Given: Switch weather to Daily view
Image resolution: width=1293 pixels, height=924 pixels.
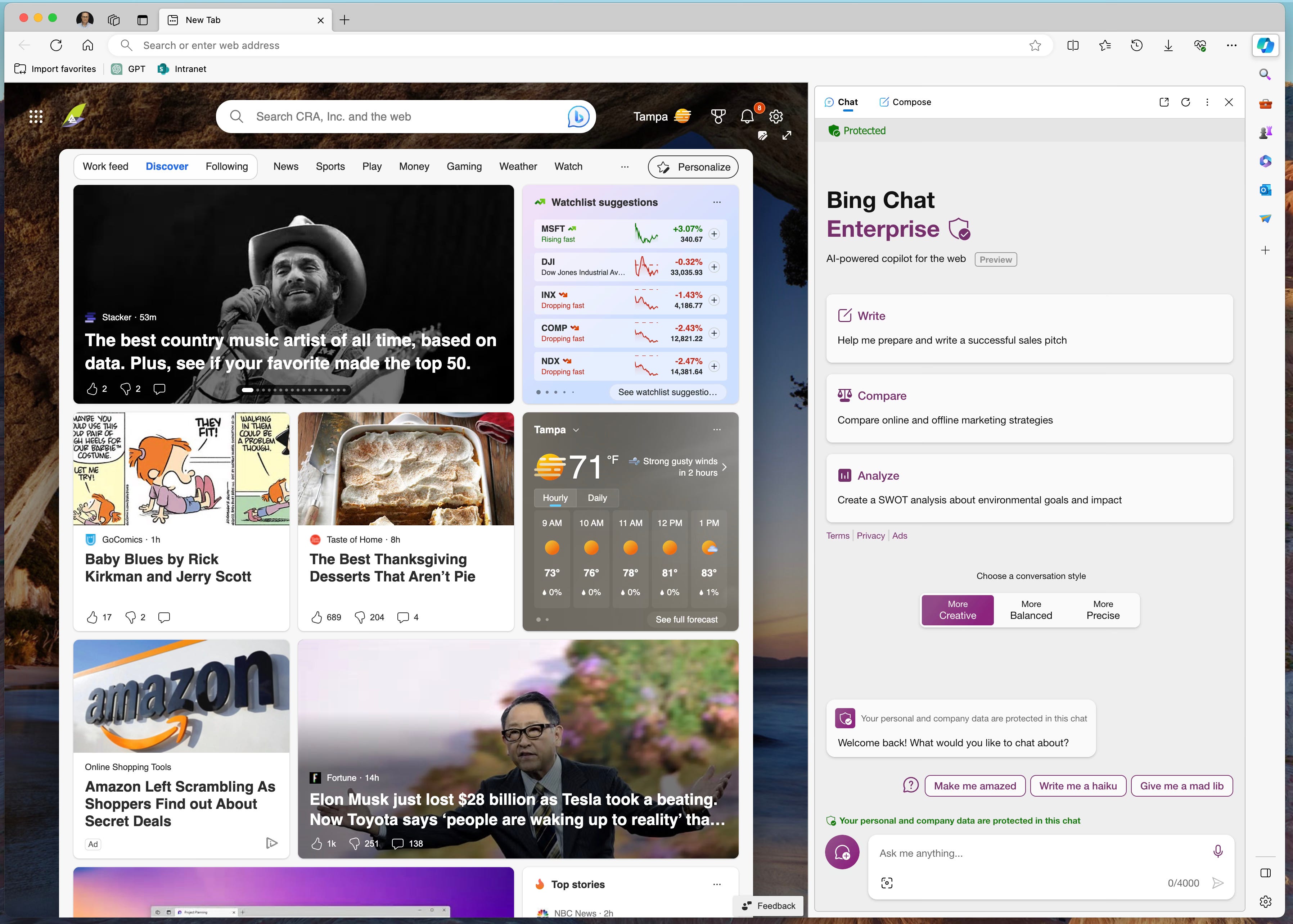Looking at the screenshot, I should tap(597, 498).
